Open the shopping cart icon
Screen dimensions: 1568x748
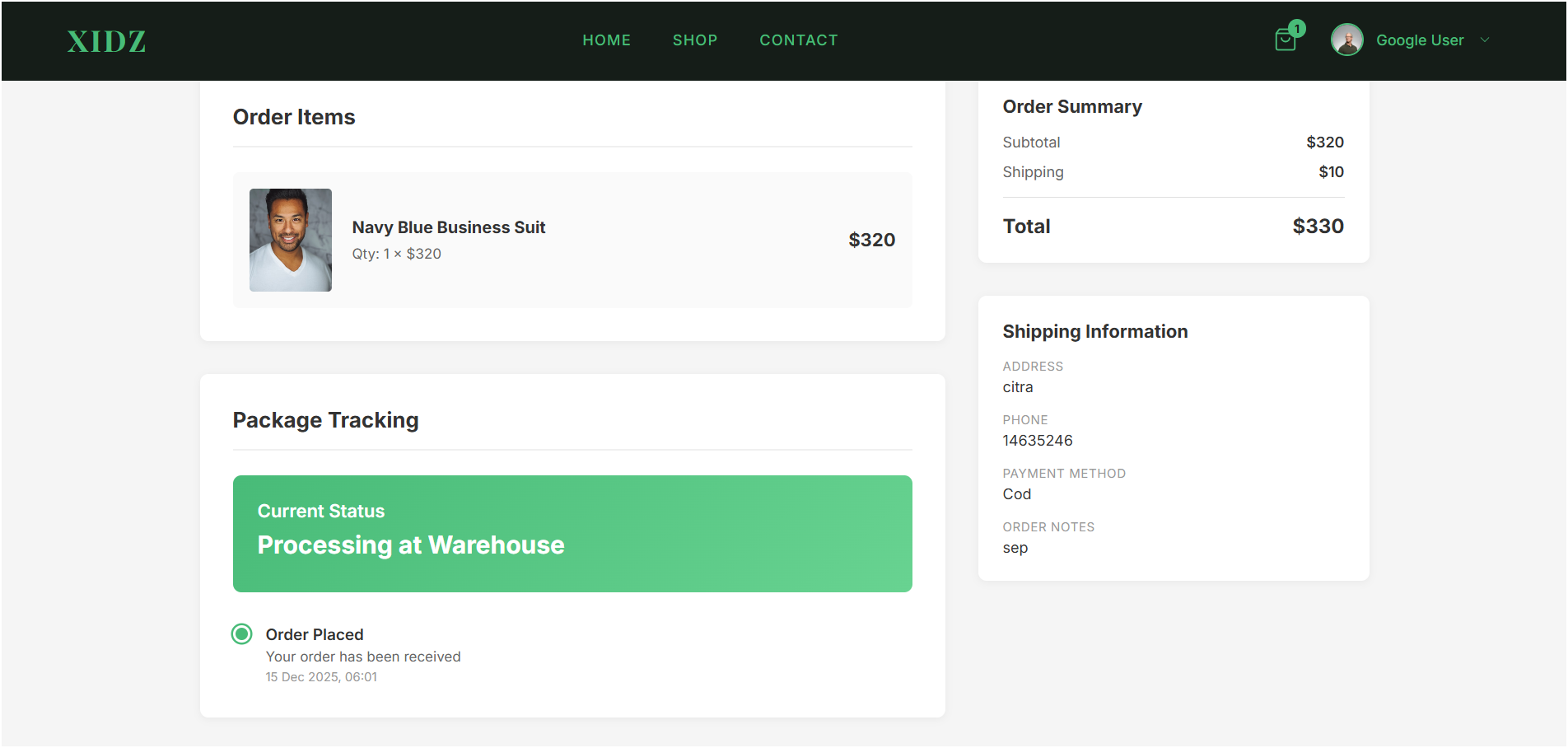(1284, 40)
